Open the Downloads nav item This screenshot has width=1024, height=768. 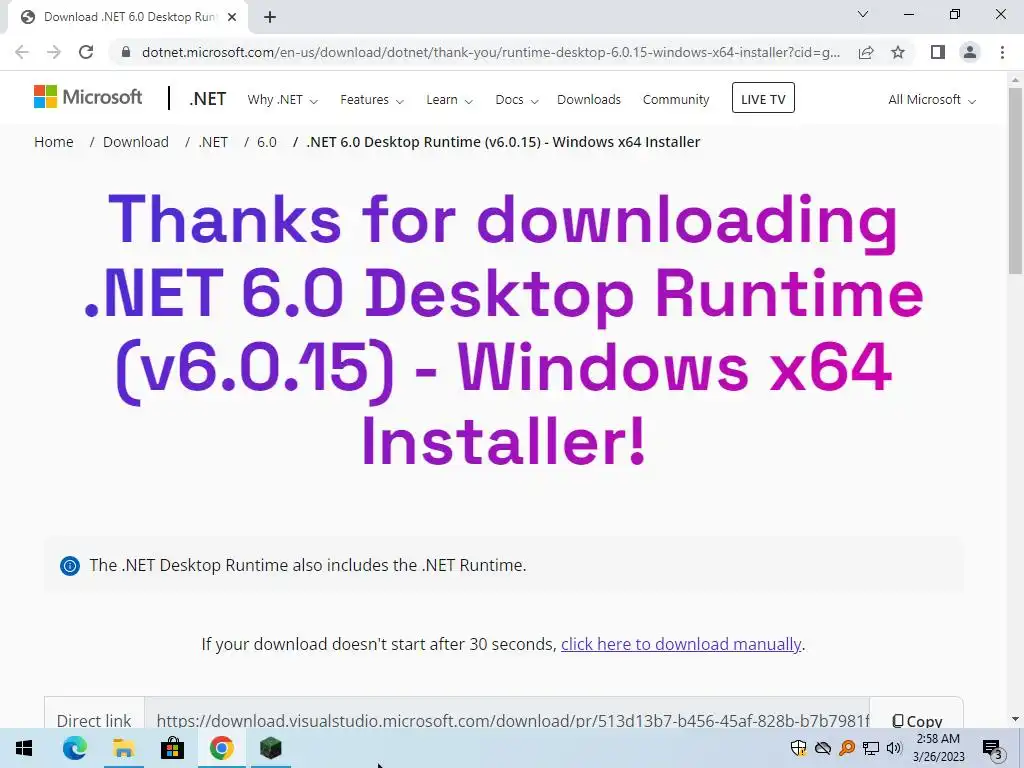(589, 100)
